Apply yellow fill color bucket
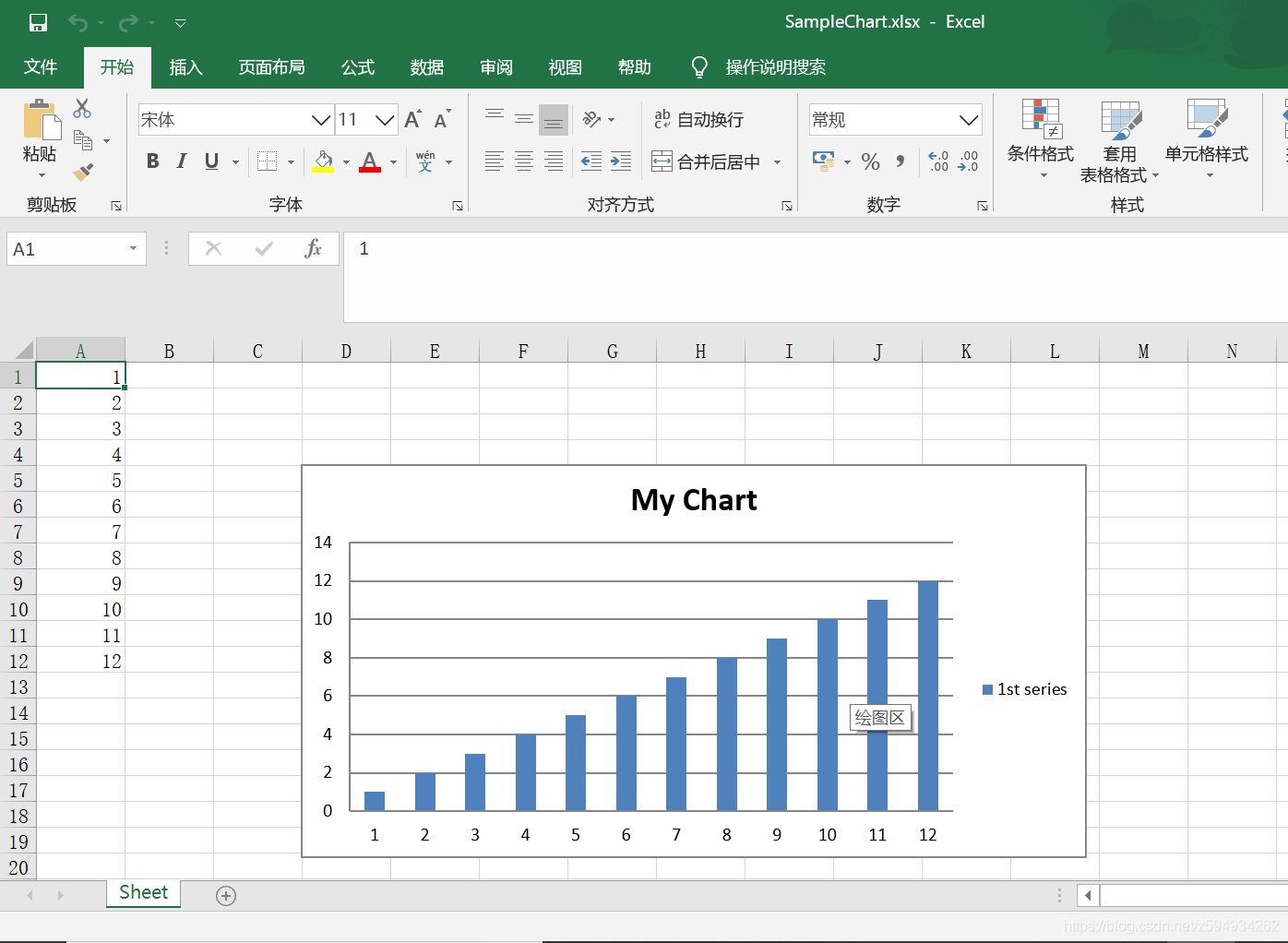Image resolution: width=1288 pixels, height=943 pixels. [323, 161]
